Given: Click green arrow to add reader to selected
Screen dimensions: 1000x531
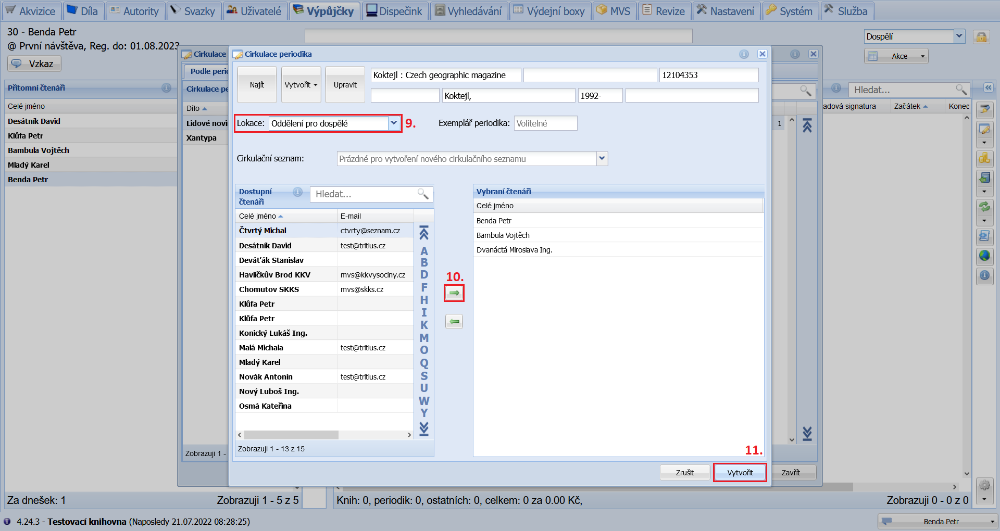Looking at the screenshot, I should pyautogui.click(x=454, y=293).
